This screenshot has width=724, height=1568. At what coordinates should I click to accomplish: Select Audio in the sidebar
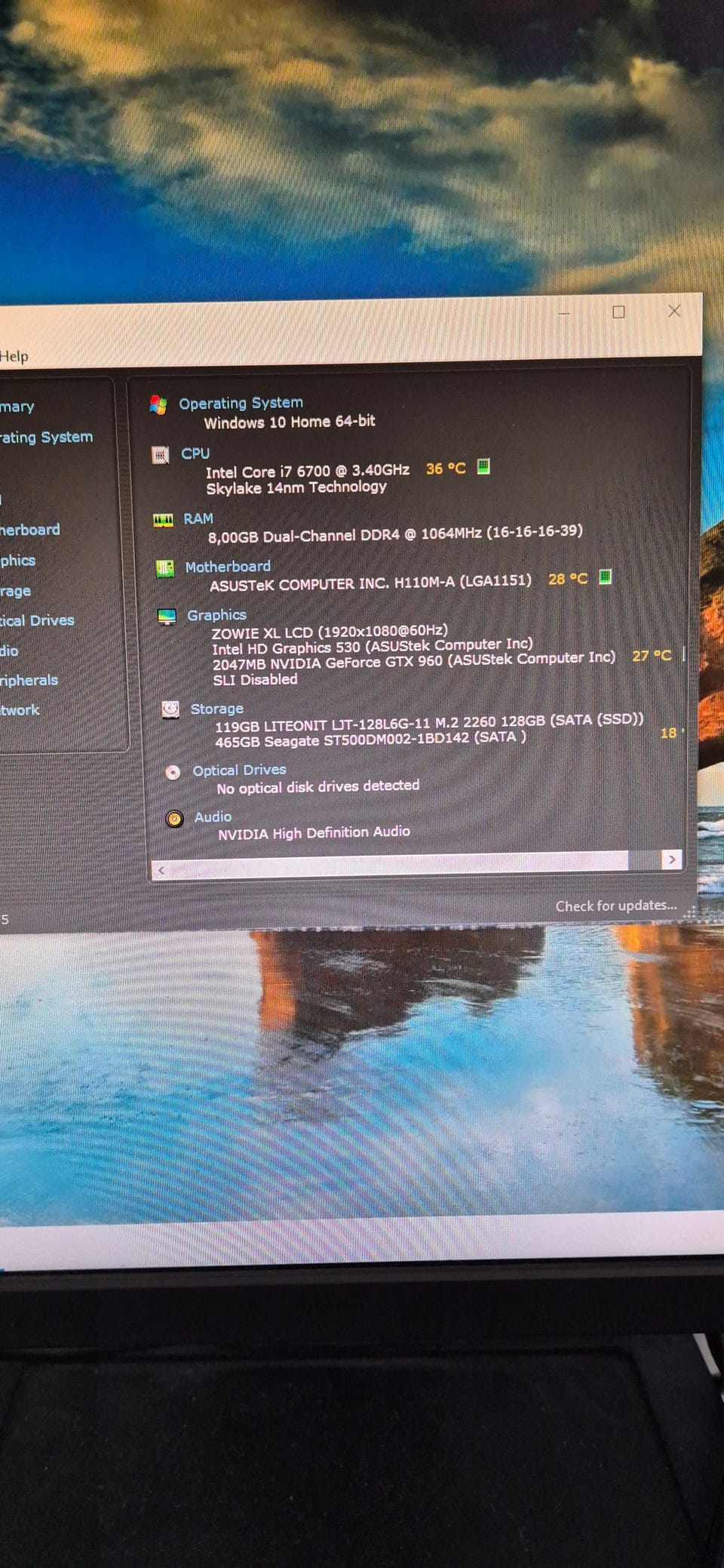pyautogui.click(x=9, y=650)
